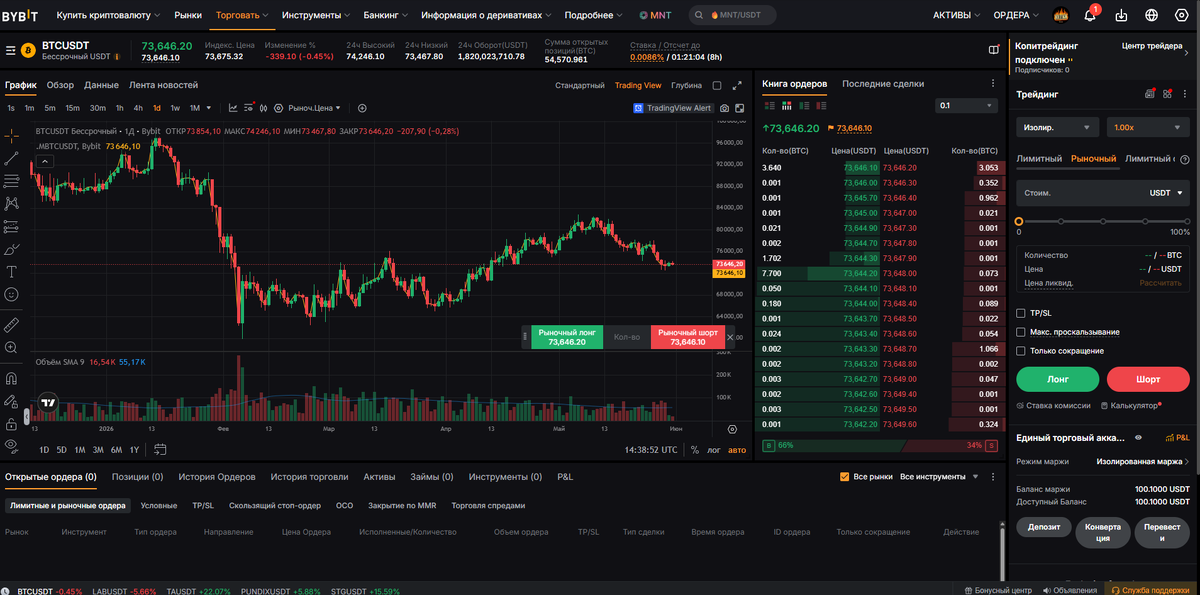Uncheck the Все рынки checkbox
Screen dimensions: 1200x595
[845, 477]
